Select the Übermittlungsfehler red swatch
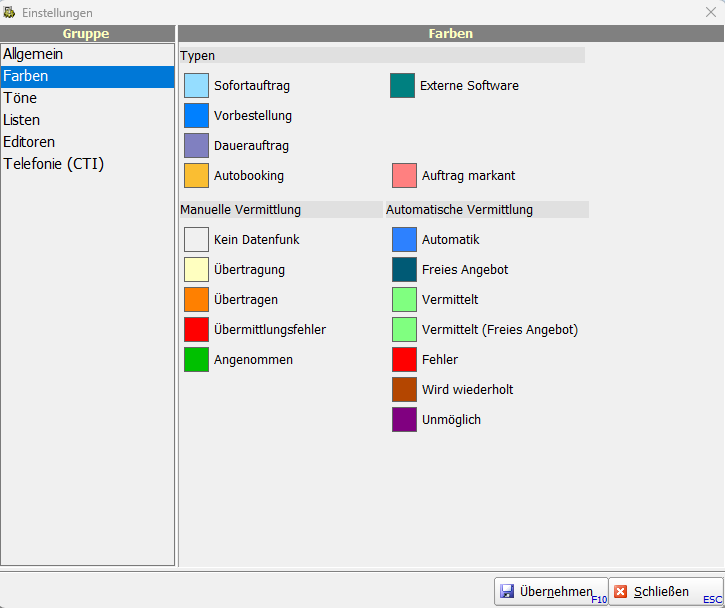This screenshot has height=608, width=725. [x=196, y=330]
